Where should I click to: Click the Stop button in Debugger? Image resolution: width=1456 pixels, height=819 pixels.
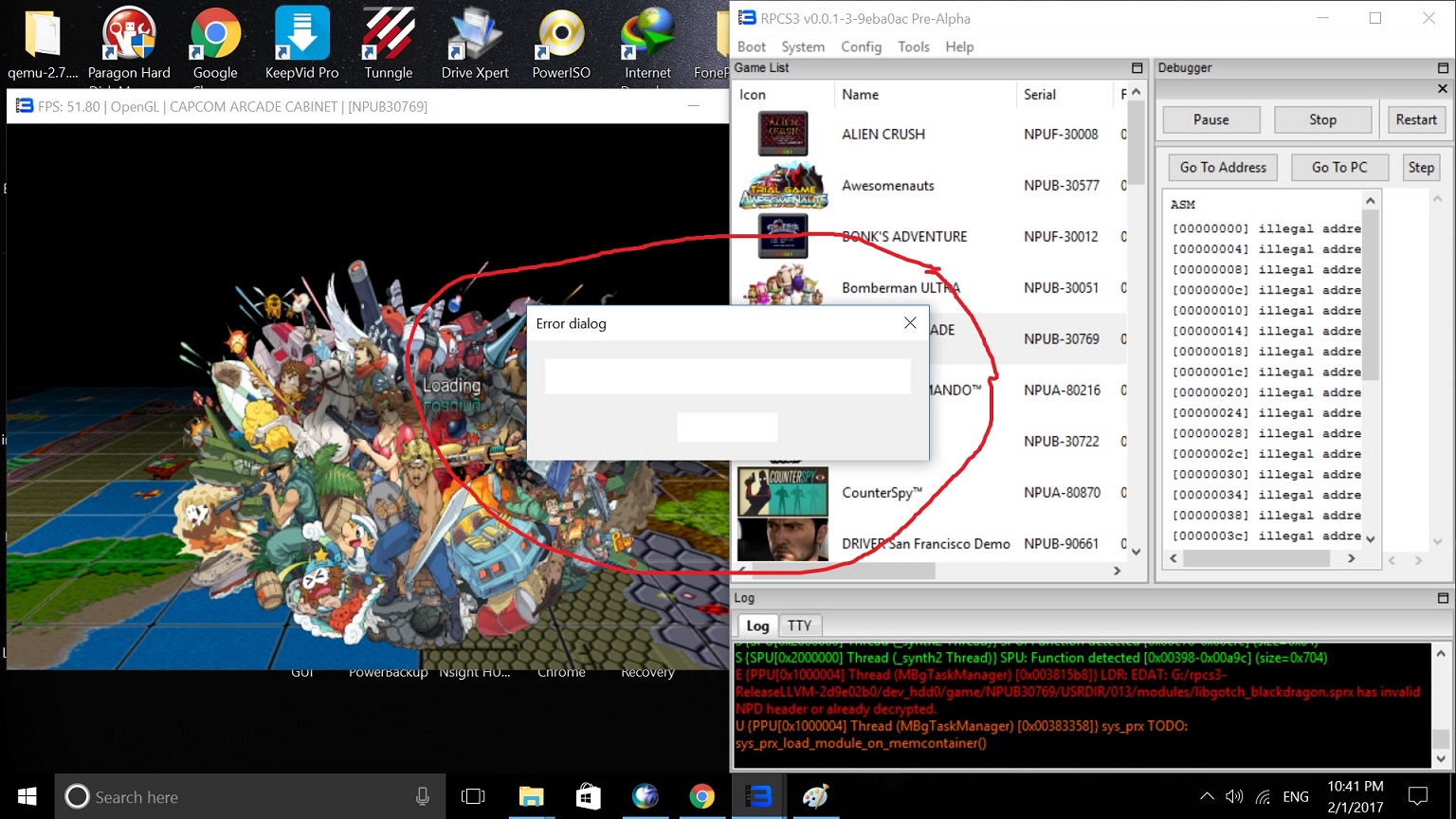pyautogui.click(x=1322, y=119)
